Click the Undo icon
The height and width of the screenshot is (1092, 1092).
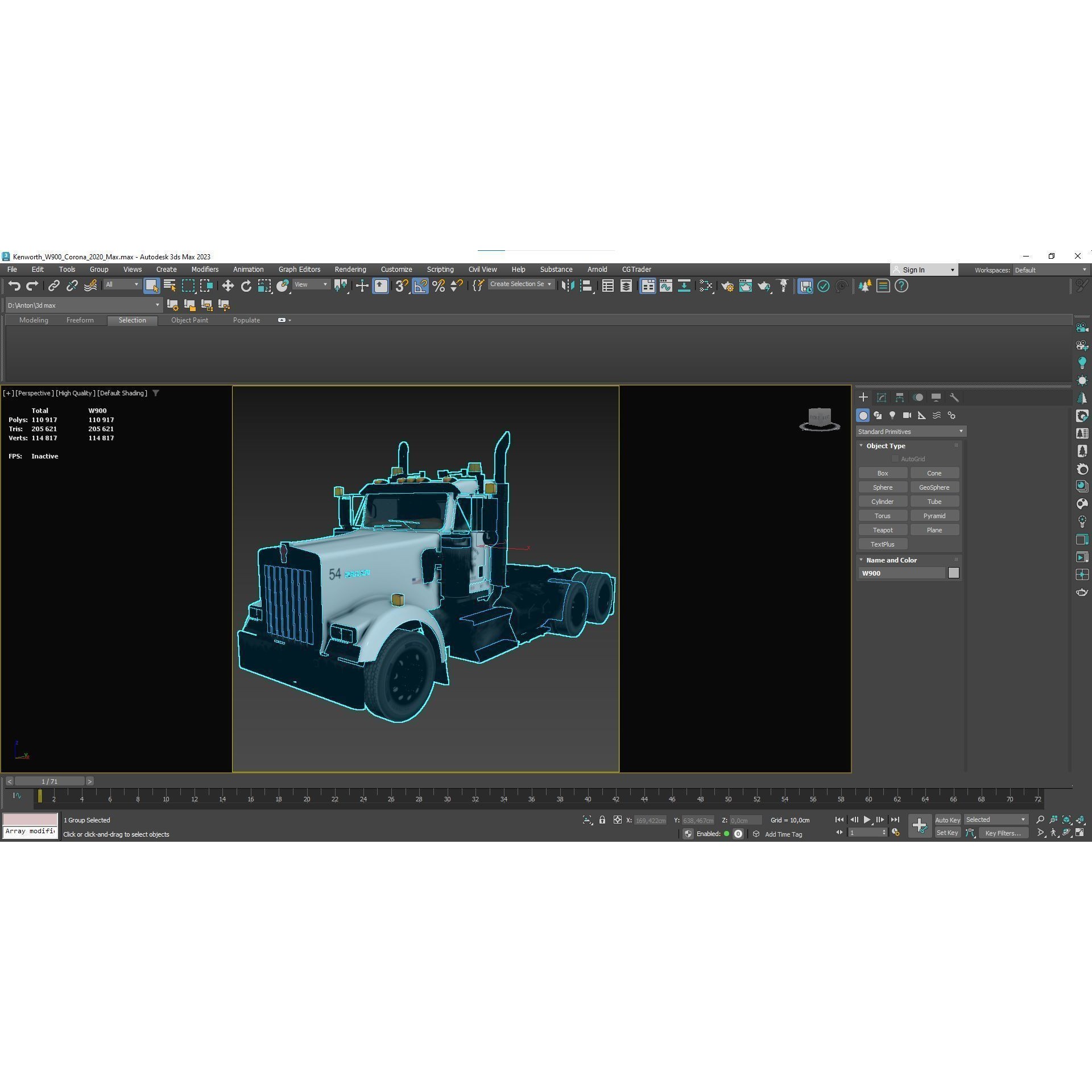15,286
